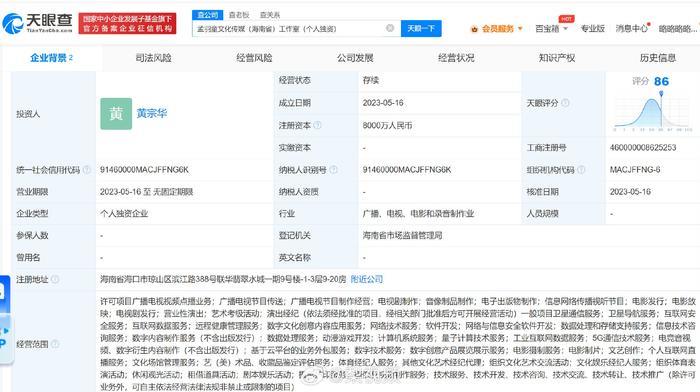Select the credit code 91460000MACJFFNG6K value

click(144, 170)
